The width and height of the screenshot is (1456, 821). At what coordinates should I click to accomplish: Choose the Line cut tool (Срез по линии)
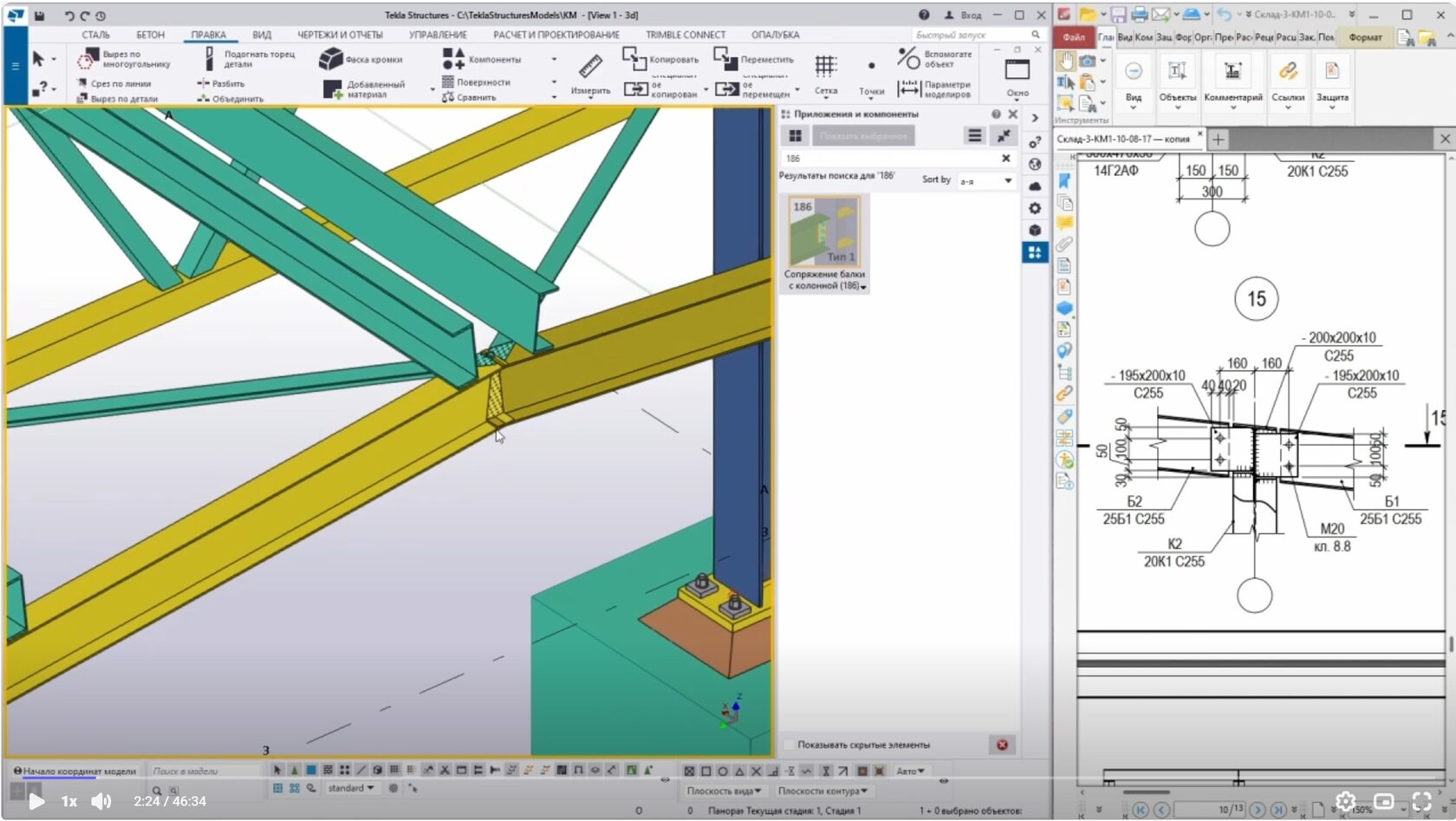[114, 84]
